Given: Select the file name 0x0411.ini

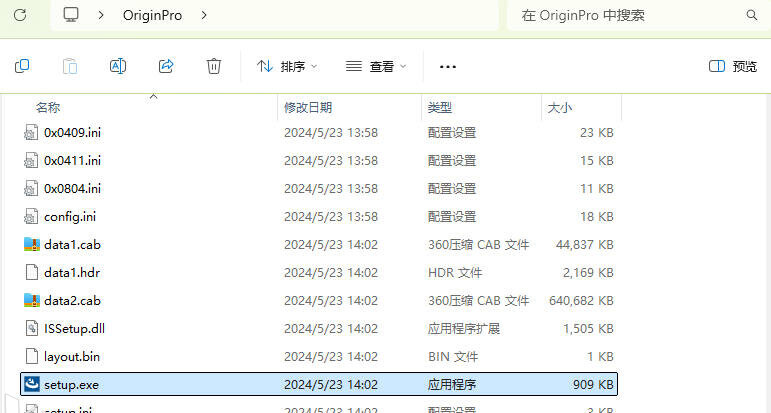Looking at the screenshot, I should click(73, 161).
